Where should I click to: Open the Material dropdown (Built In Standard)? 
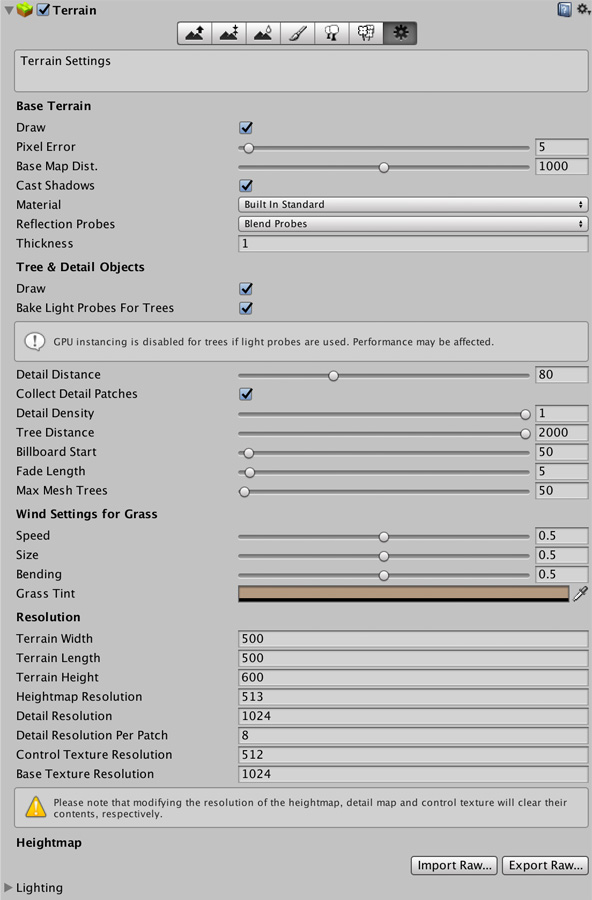[x=413, y=204]
